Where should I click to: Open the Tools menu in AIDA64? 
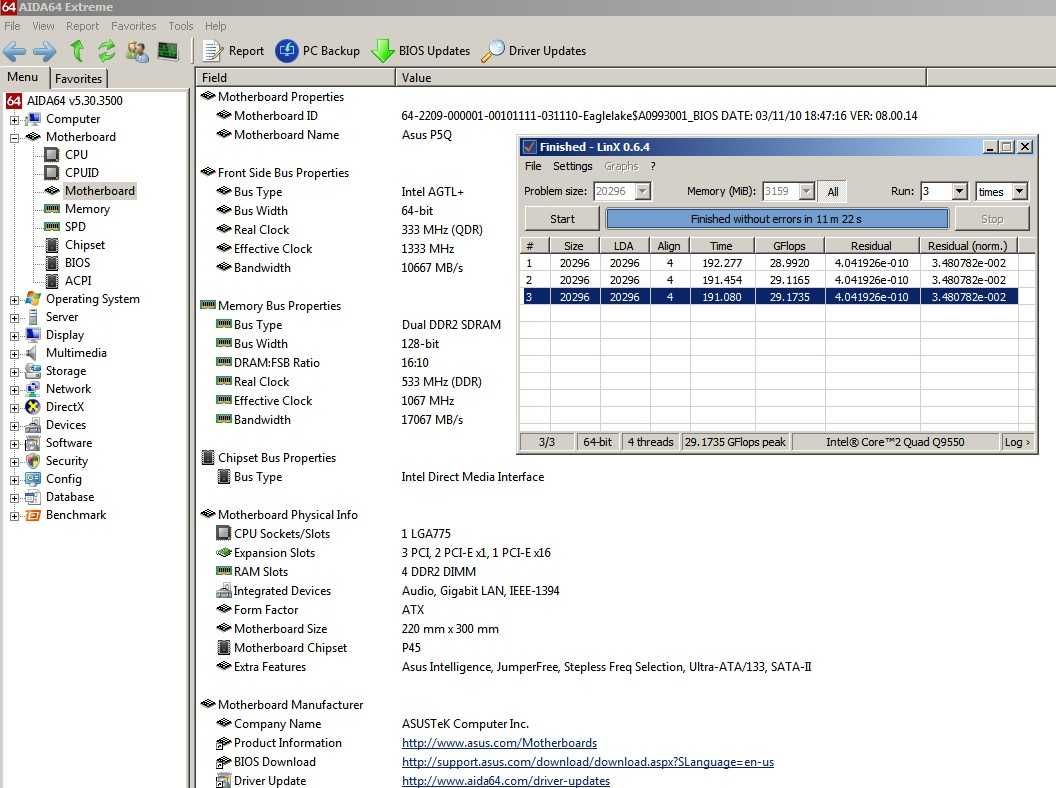(181, 26)
